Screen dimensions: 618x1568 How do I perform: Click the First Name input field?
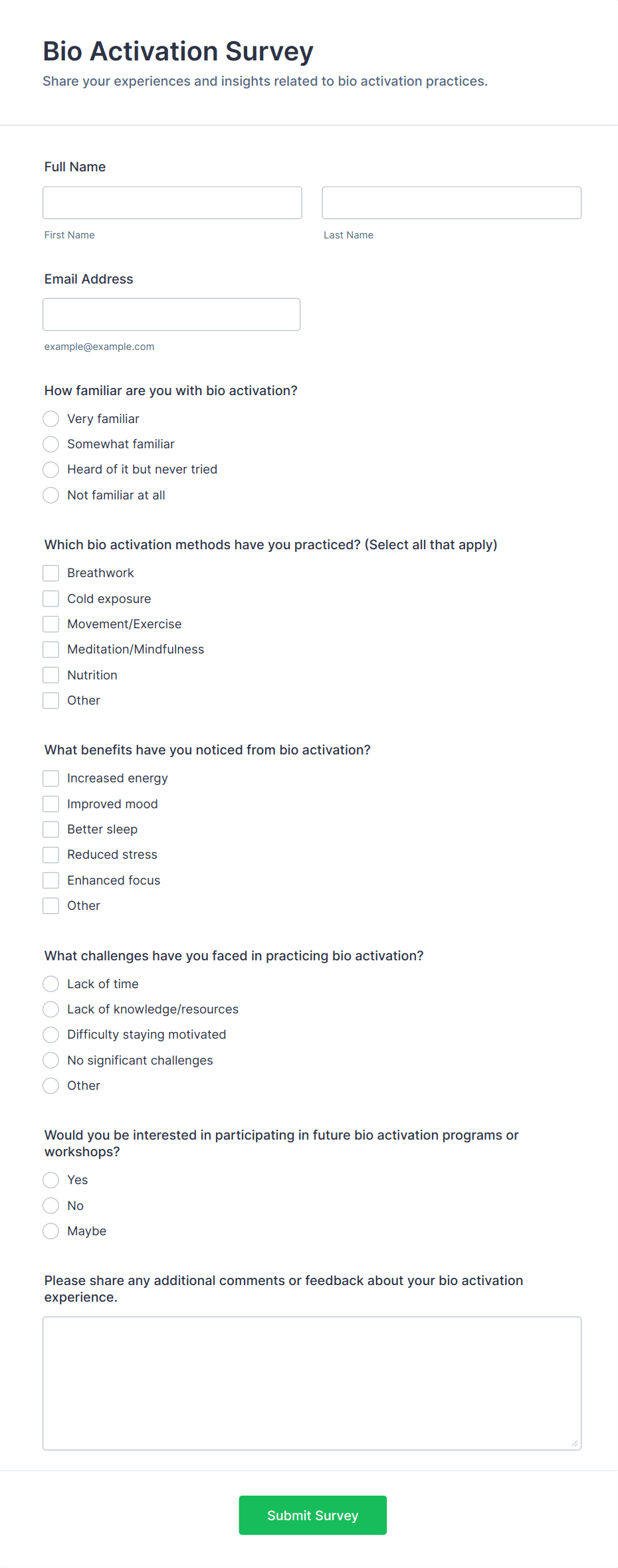172,203
